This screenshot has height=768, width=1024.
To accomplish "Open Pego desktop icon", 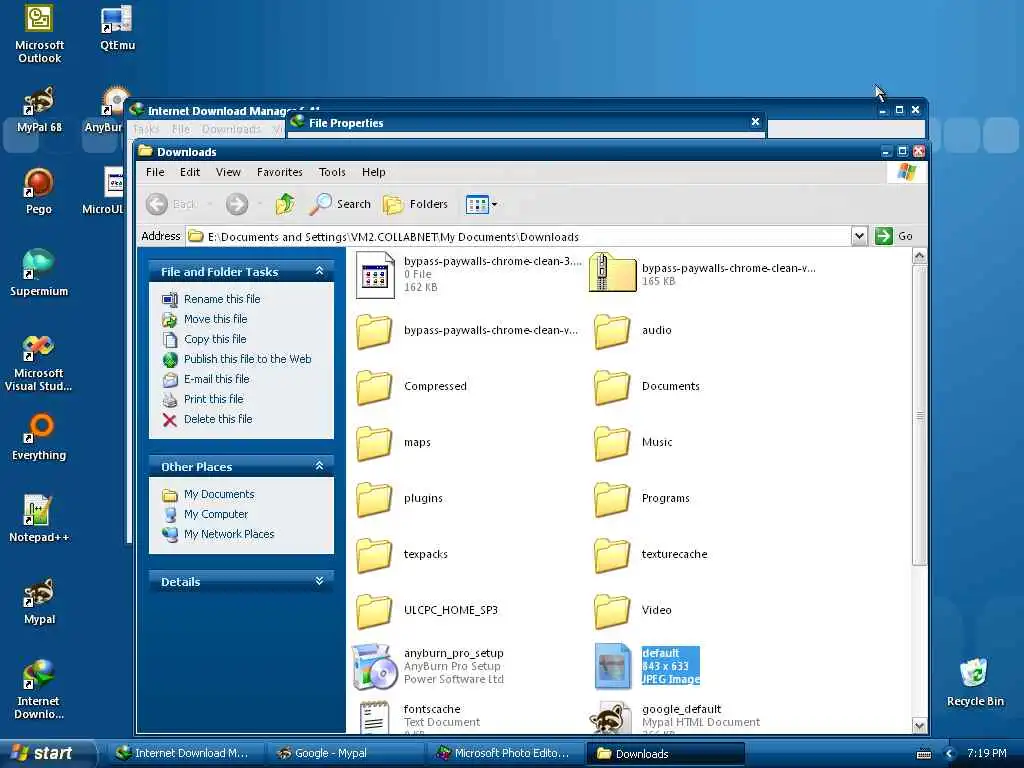I will pos(39,192).
